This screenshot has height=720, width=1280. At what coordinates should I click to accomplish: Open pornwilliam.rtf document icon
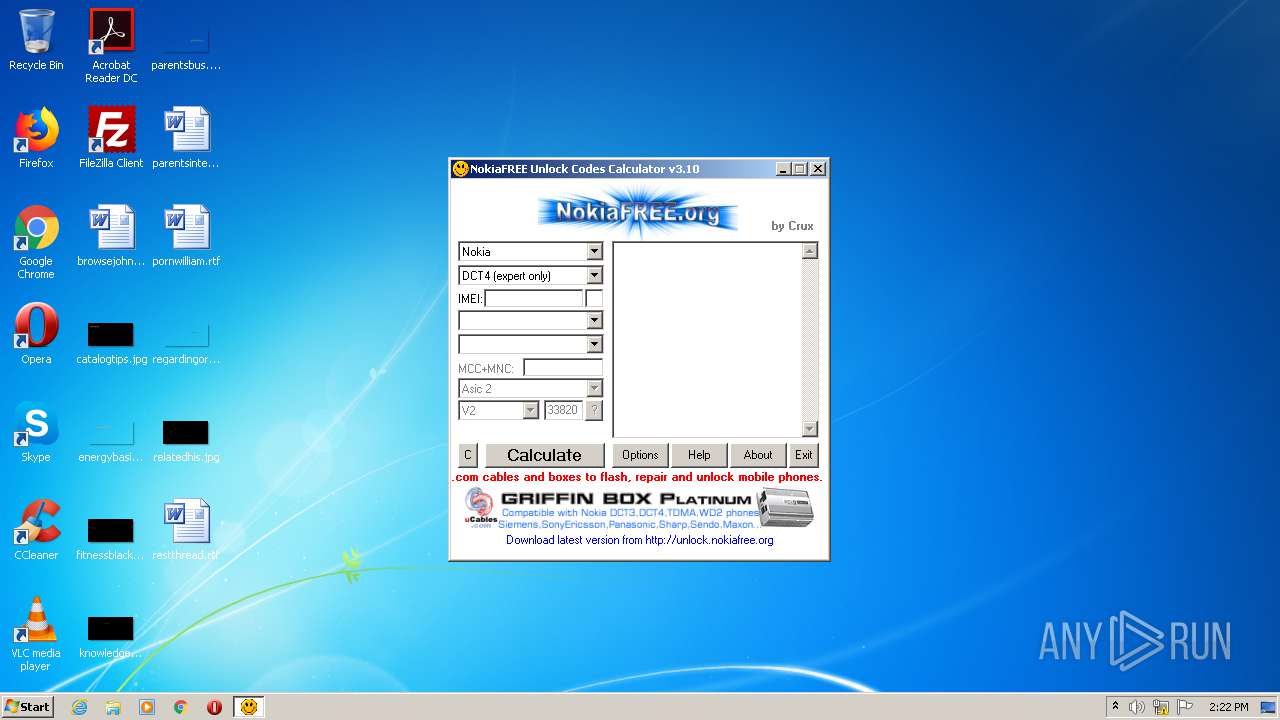point(186,236)
